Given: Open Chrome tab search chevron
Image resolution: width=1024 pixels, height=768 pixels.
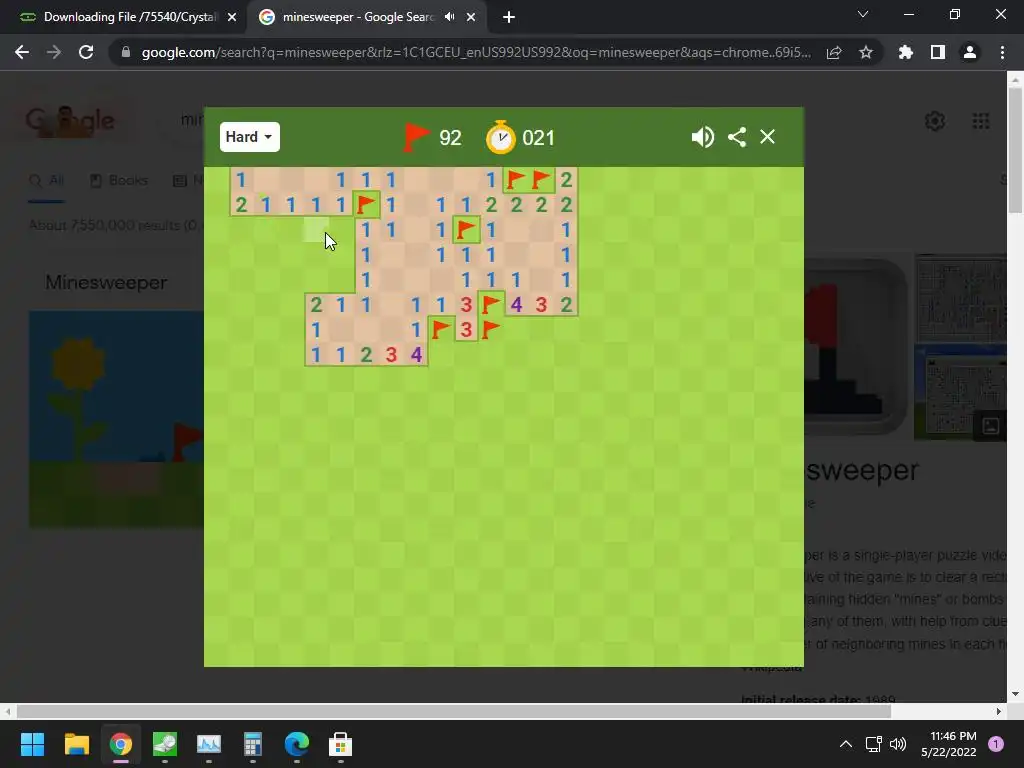Looking at the screenshot, I should pyautogui.click(x=863, y=14).
